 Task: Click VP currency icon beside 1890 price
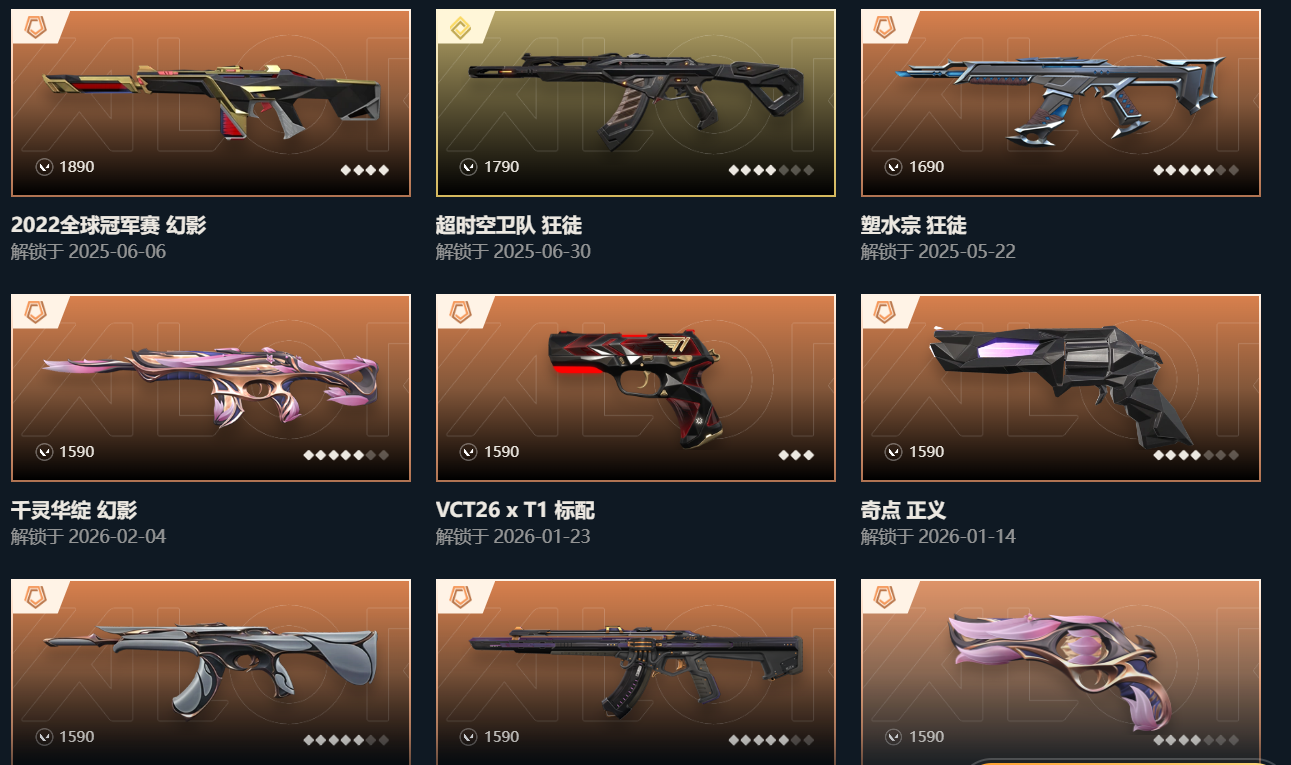click(44, 167)
